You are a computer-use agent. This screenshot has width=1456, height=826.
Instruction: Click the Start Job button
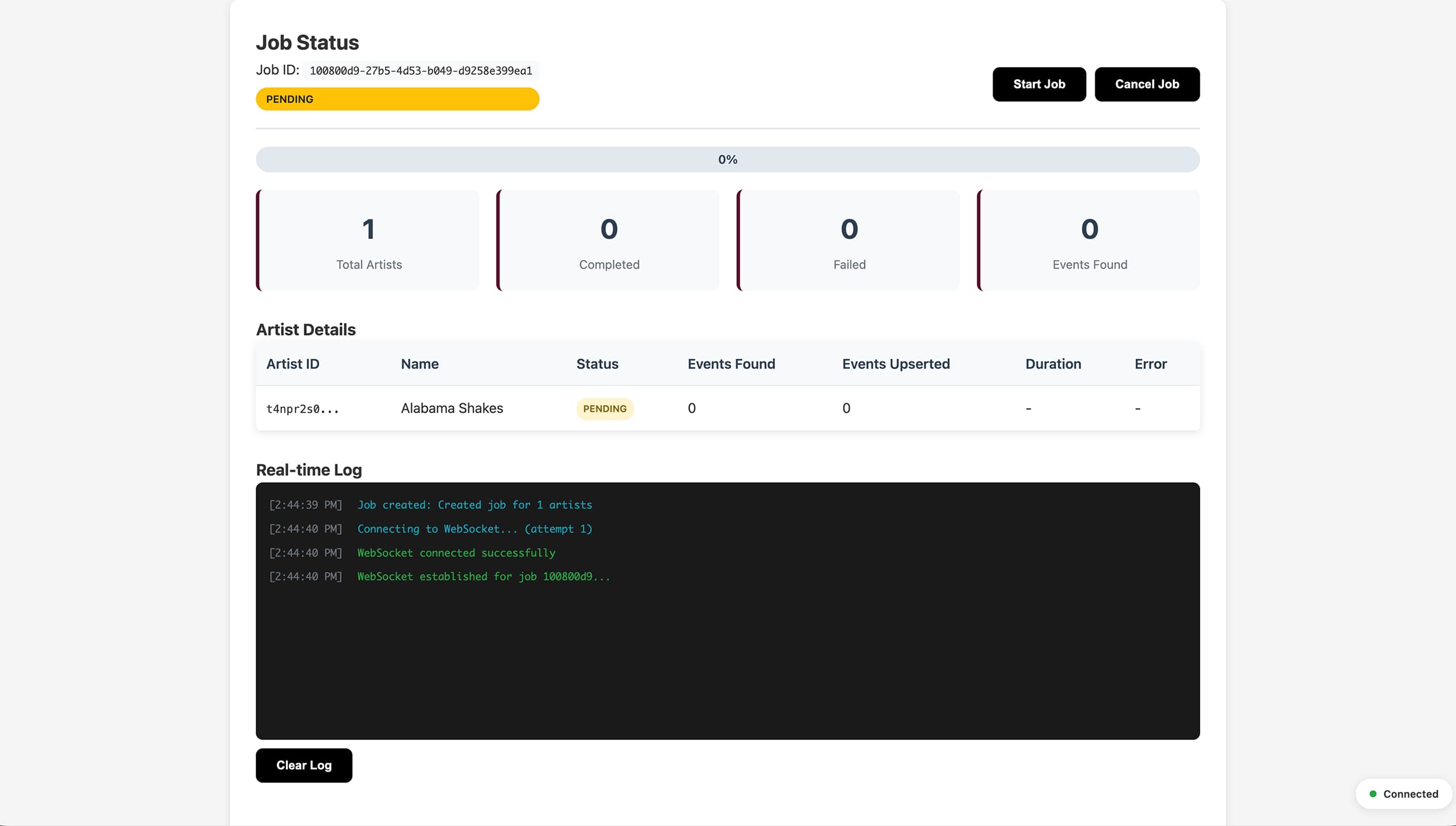[x=1039, y=84]
